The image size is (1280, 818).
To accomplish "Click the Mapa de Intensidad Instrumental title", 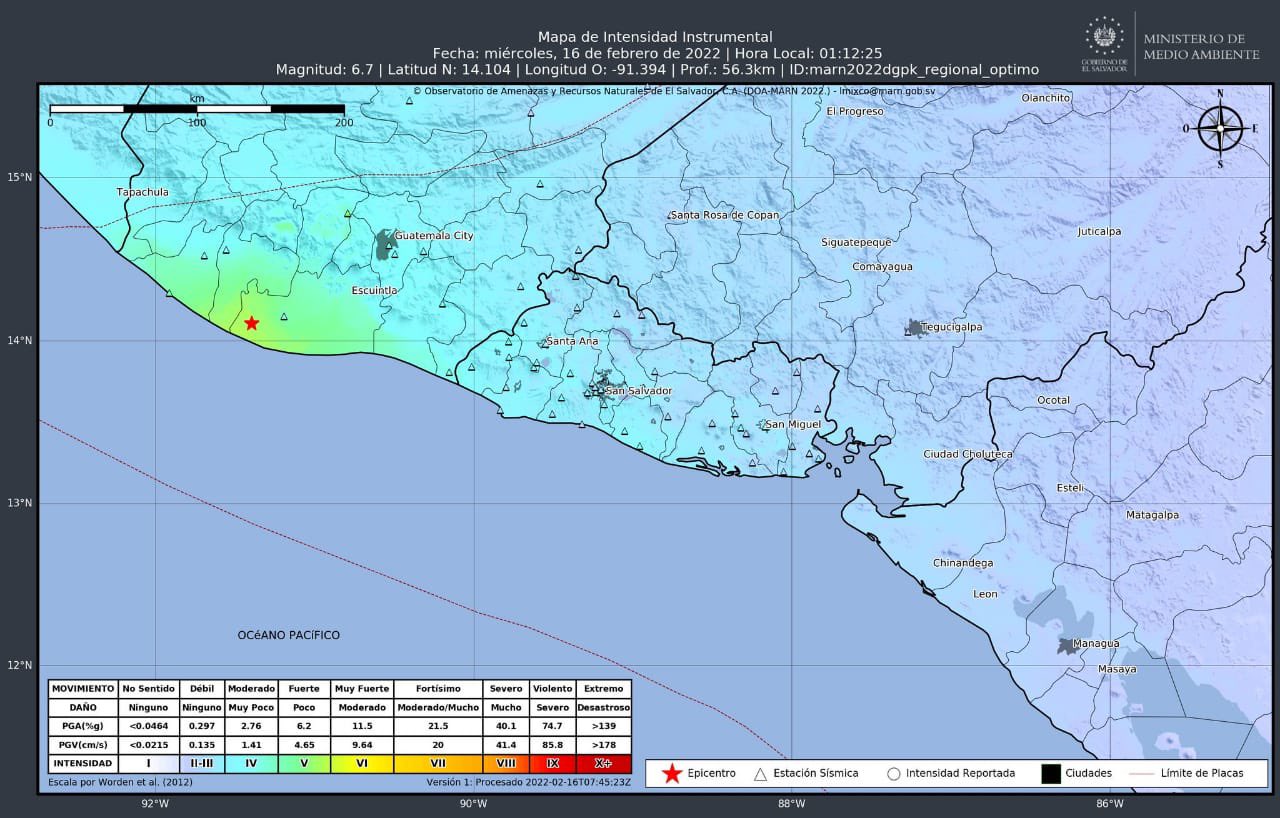I will 655,37.
